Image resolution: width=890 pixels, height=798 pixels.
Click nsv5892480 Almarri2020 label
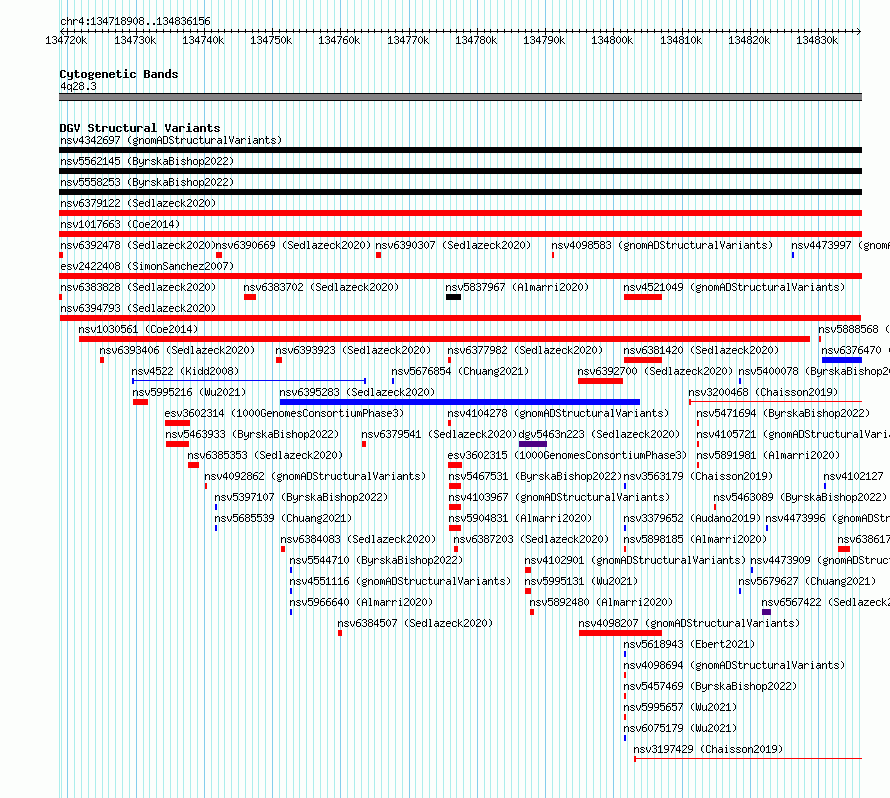coord(601,602)
